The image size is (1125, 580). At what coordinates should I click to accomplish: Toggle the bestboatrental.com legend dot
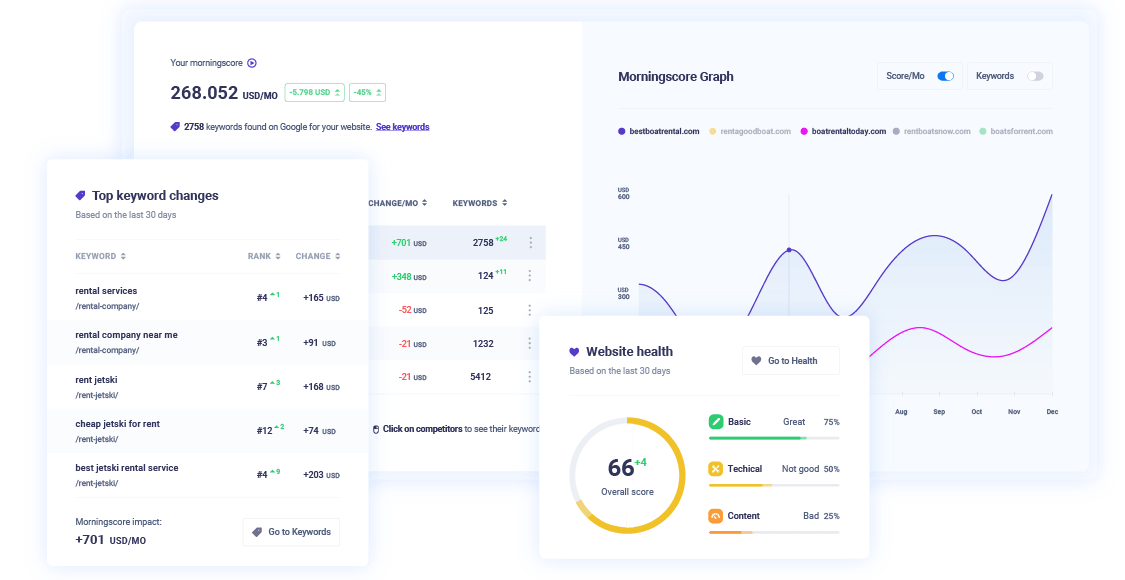(620, 131)
